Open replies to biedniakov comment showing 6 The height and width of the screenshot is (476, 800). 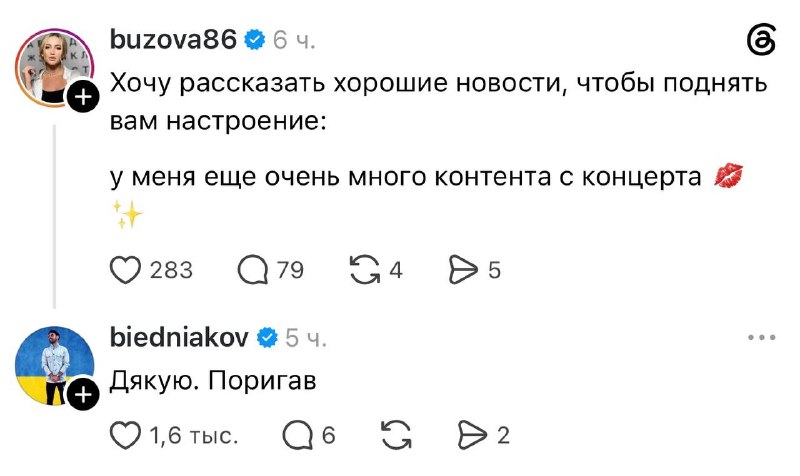[x=297, y=435]
